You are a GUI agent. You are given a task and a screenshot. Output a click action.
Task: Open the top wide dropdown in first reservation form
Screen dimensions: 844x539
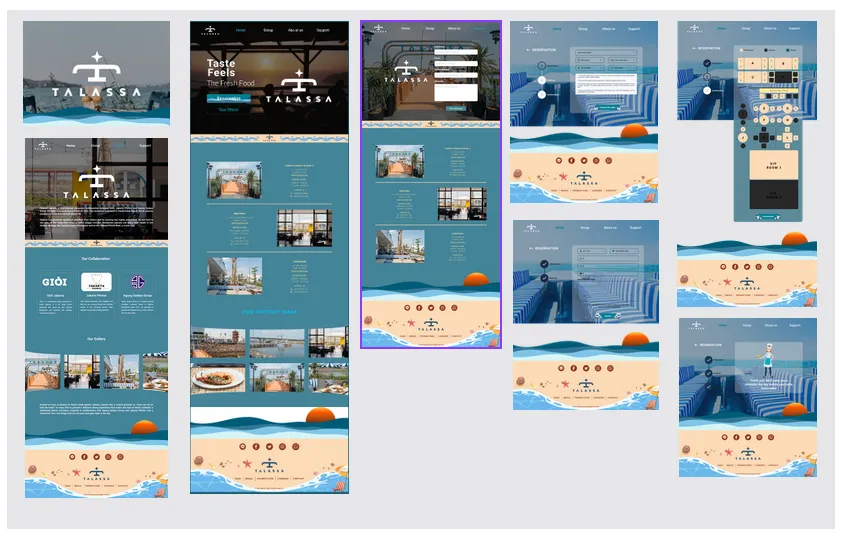coord(606,52)
